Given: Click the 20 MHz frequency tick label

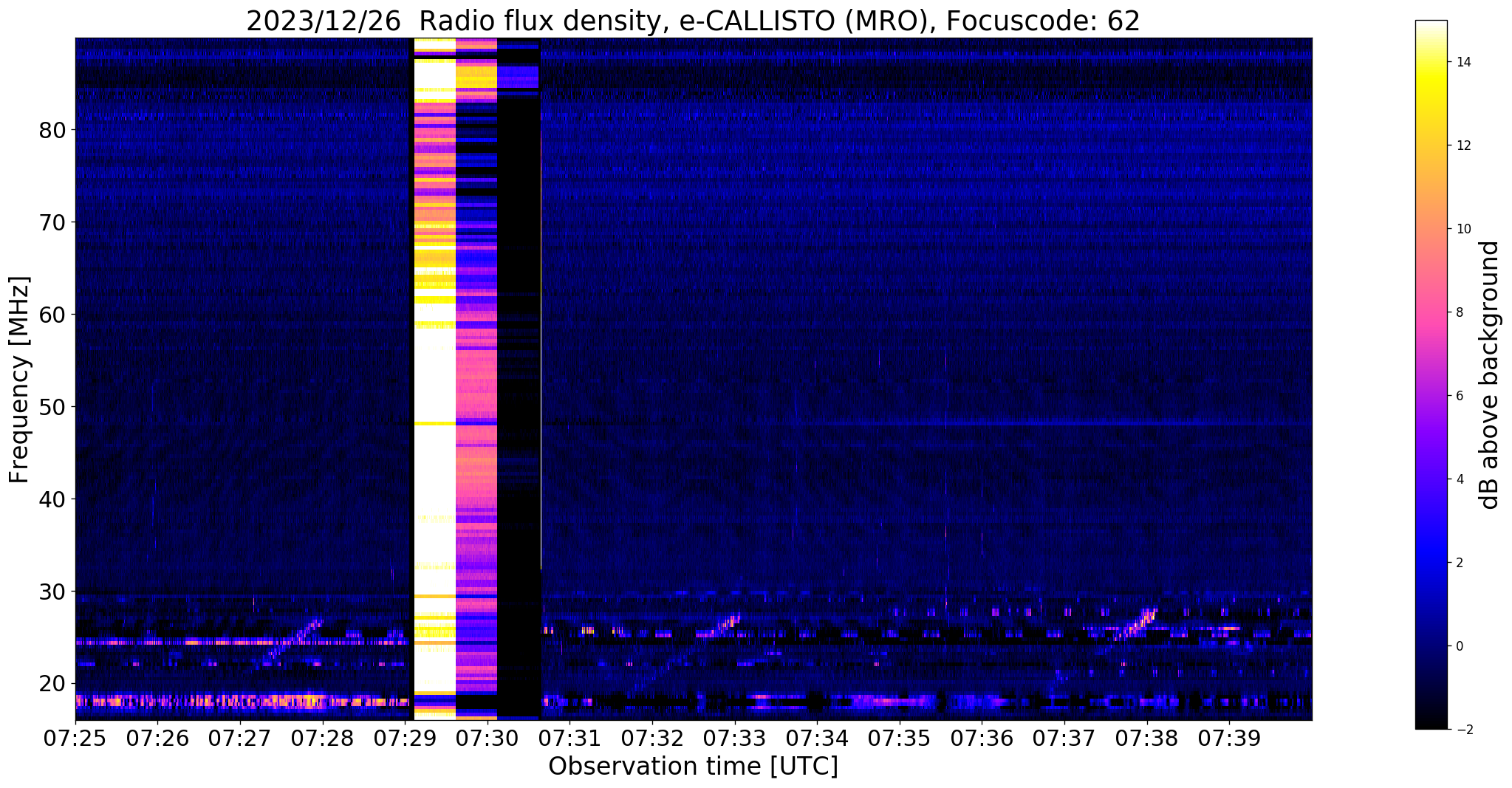Looking at the screenshot, I should pyautogui.click(x=52, y=684).
